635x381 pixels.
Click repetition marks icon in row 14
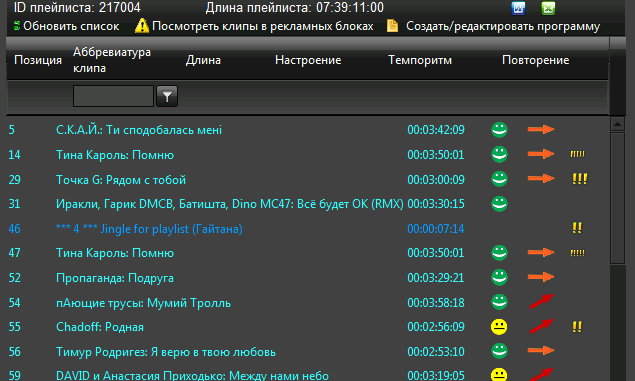tap(577, 154)
